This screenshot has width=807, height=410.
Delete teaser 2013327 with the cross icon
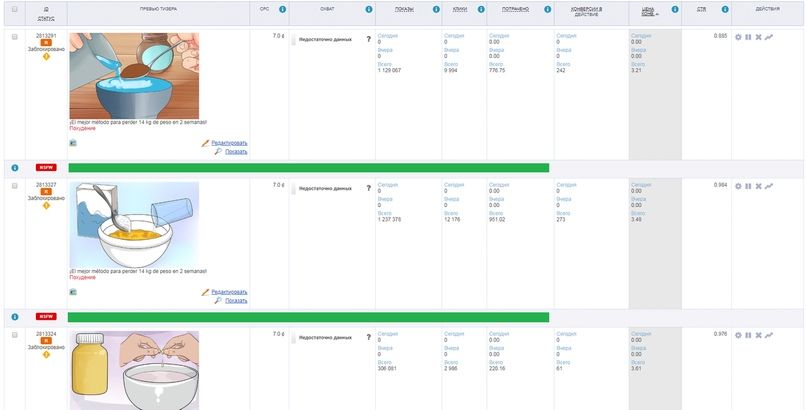point(758,186)
